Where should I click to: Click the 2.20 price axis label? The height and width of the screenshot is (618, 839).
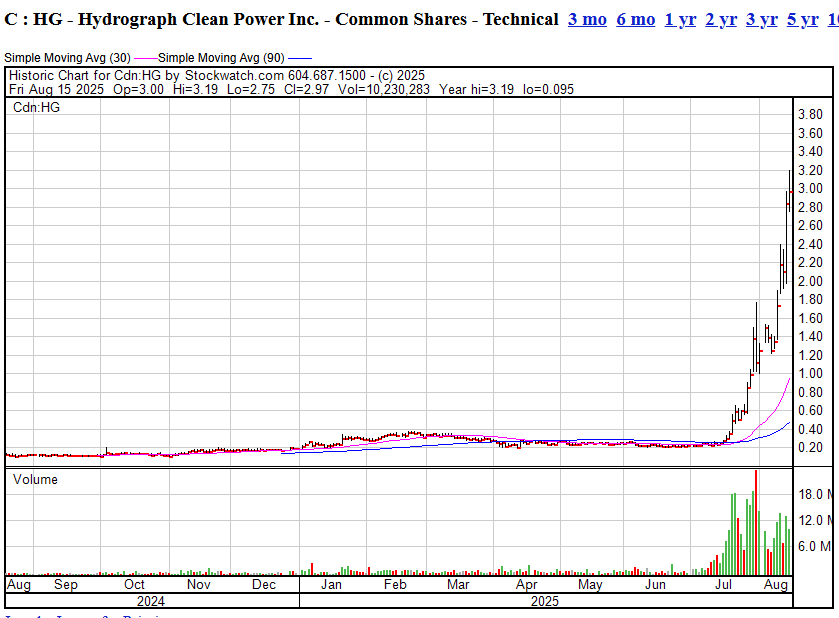(x=810, y=262)
